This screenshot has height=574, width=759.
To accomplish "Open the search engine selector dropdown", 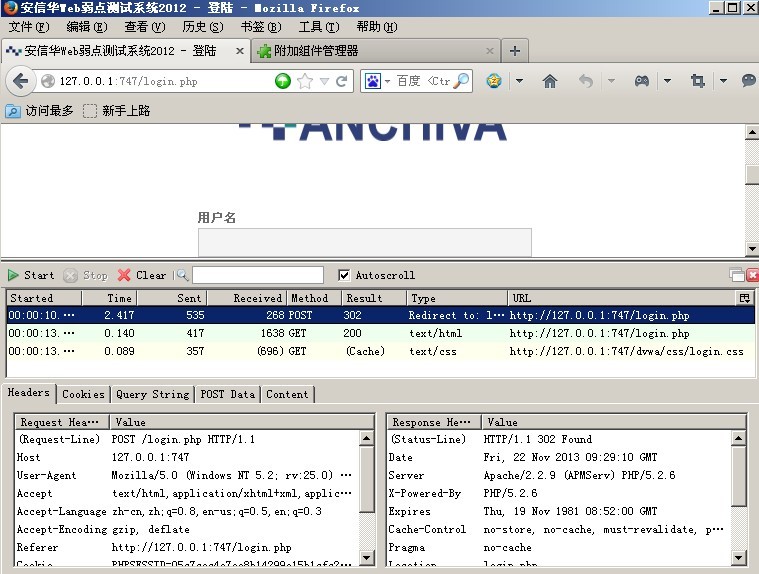I will pos(387,81).
